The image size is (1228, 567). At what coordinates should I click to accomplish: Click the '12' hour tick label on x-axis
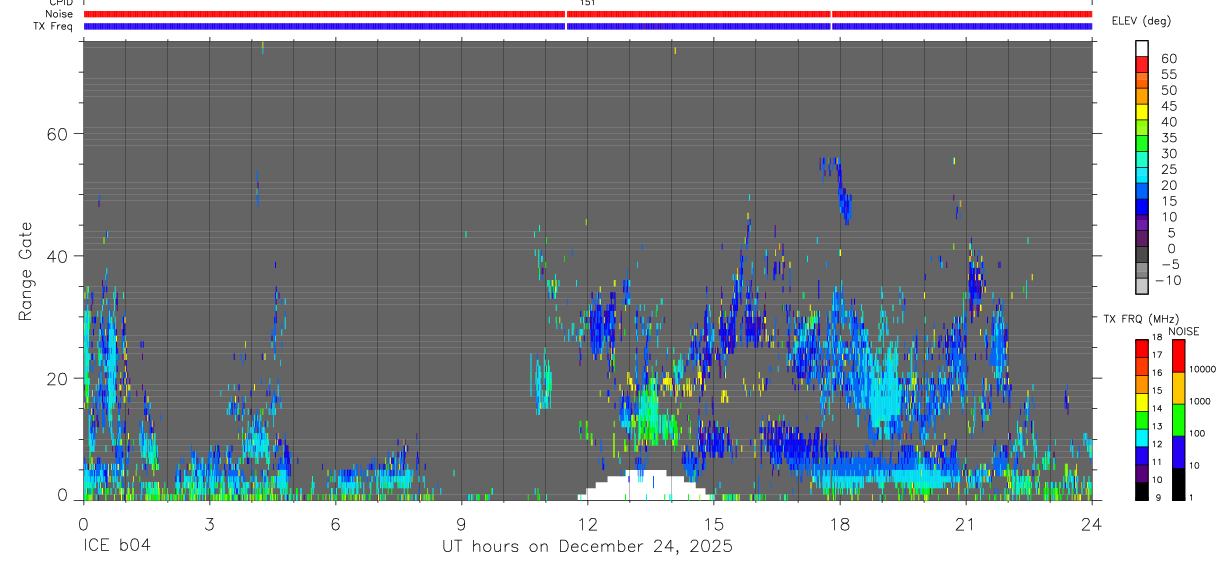pos(588,524)
